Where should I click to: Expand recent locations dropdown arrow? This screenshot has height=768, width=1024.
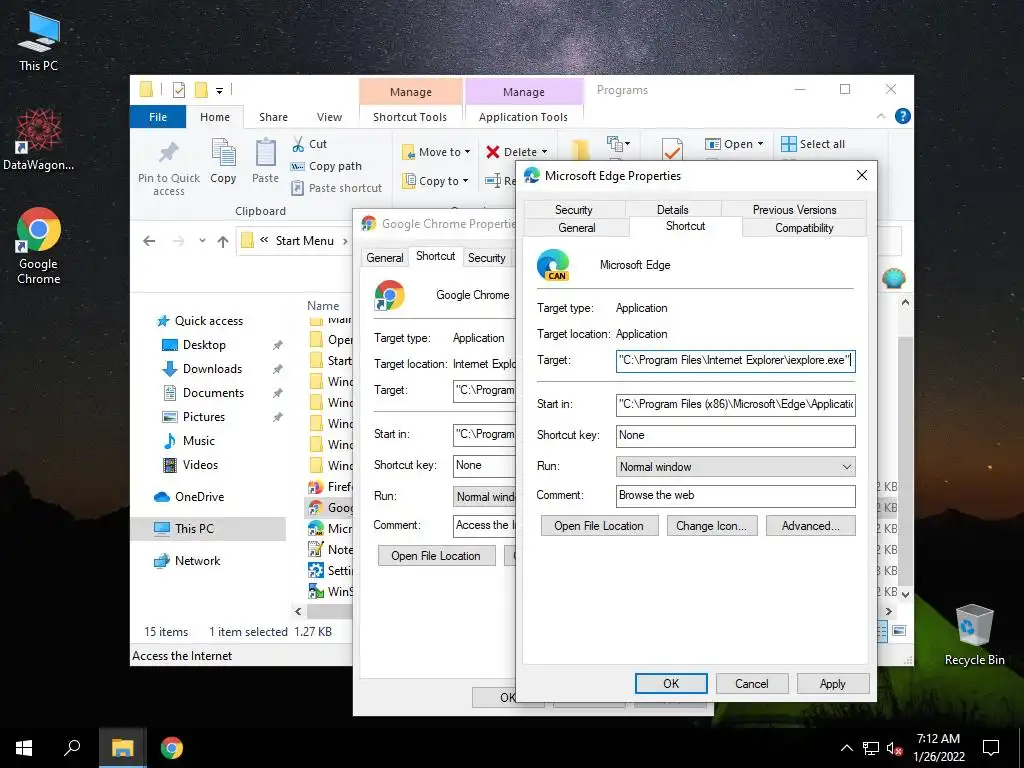tap(202, 241)
